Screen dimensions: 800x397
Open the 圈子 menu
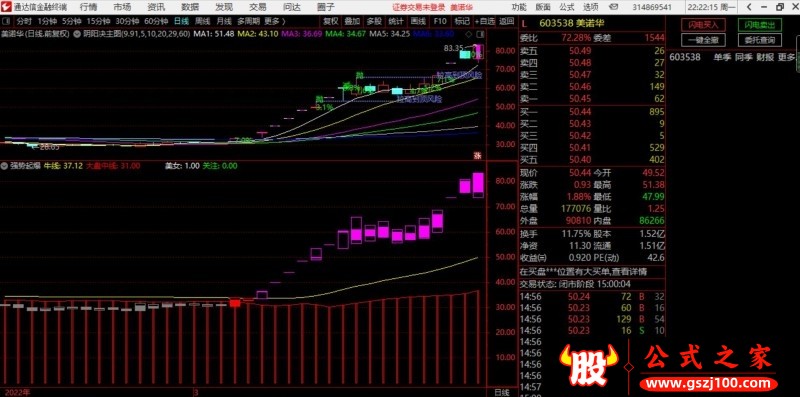(x=326, y=7)
